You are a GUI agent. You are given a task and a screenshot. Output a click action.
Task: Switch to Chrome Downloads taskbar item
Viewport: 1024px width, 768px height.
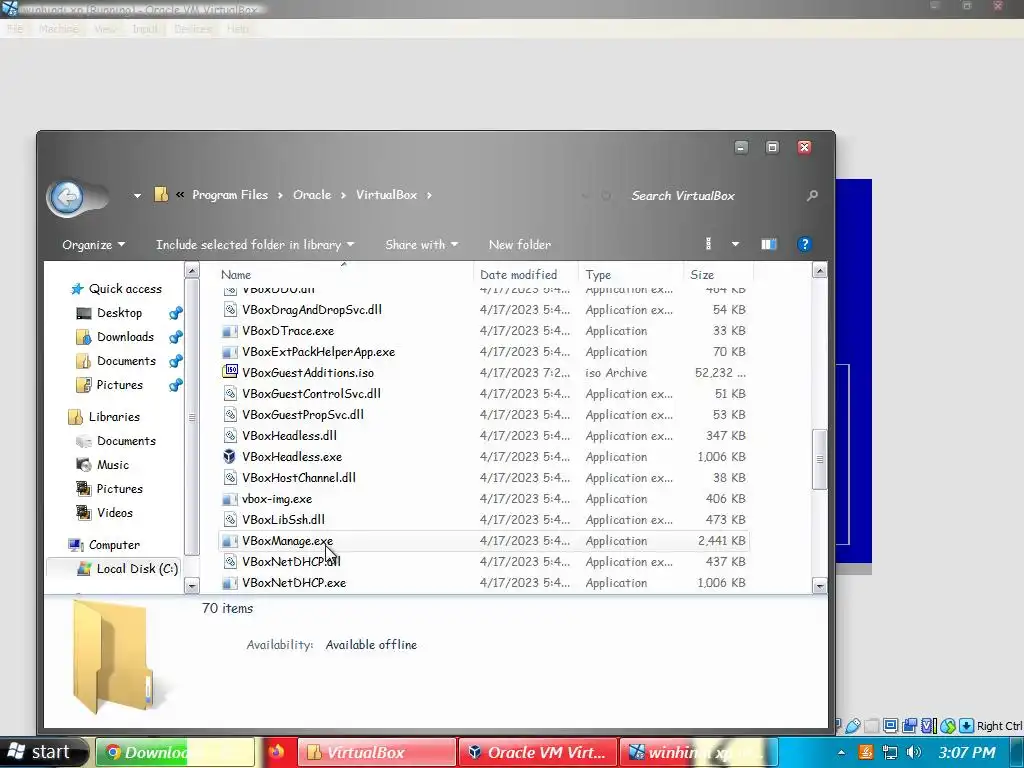pyautogui.click(x=175, y=752)
